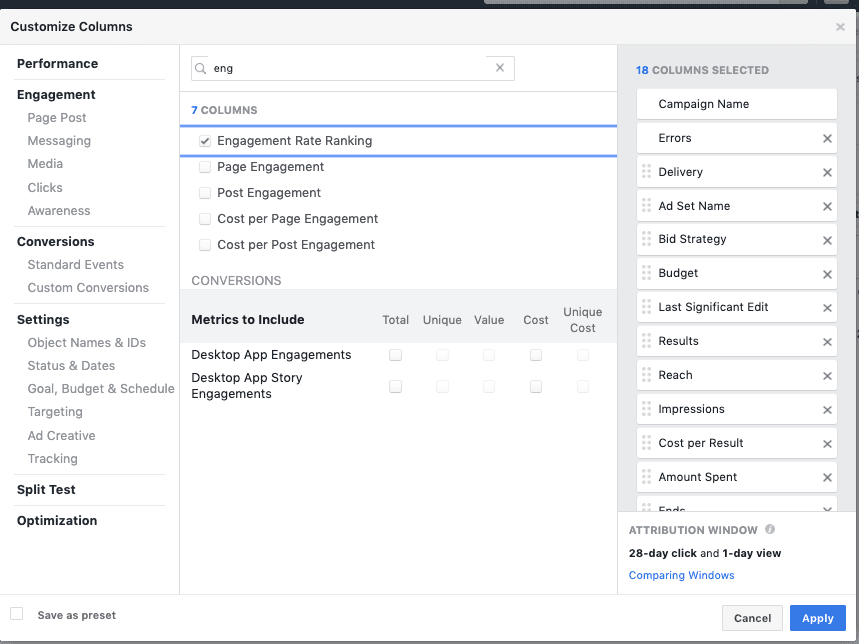Remove the Budget column from selected list
Image resolution: width=859 pixels, height=644 pixels.
click(827, 274)
